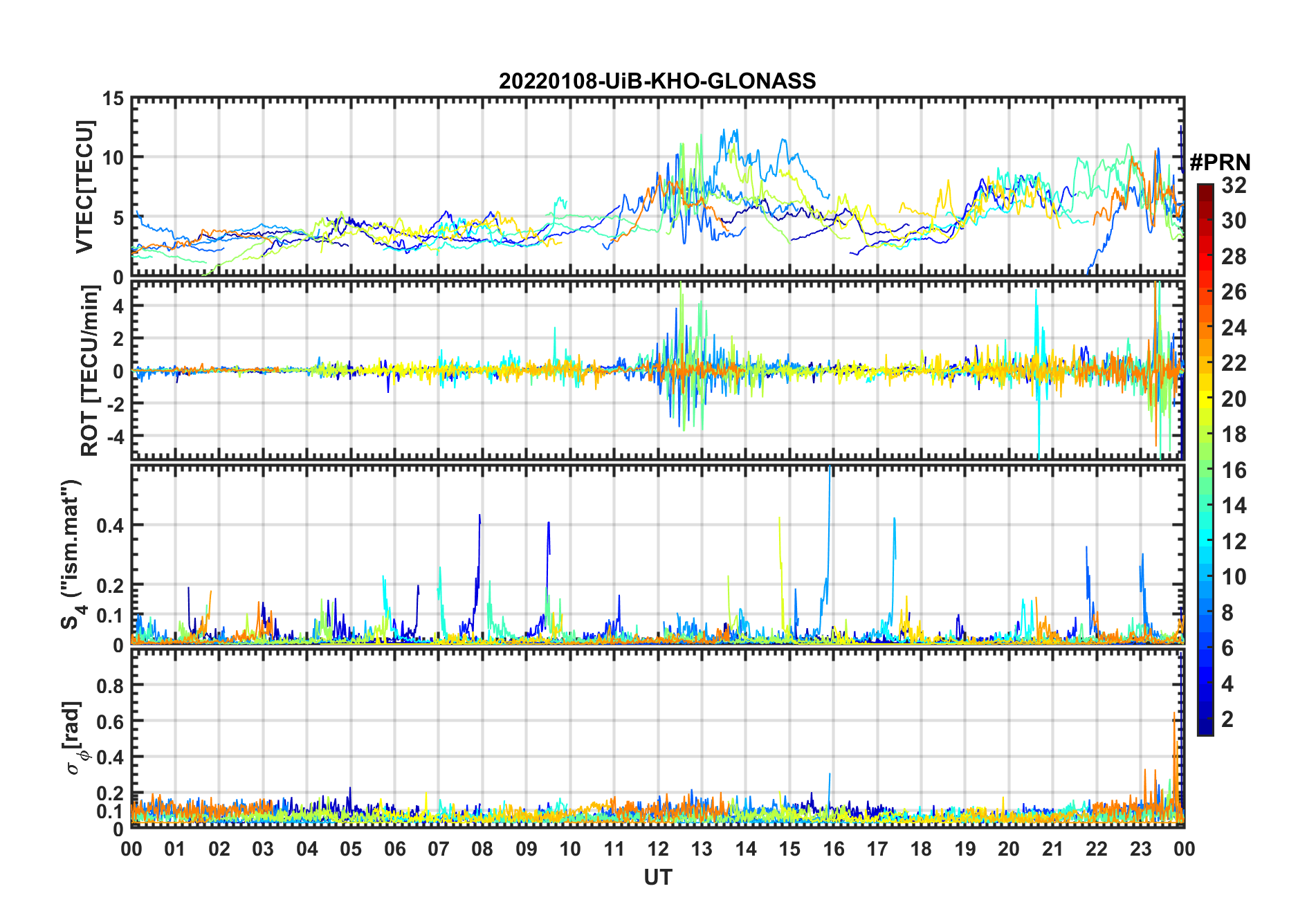Image resolution: width=1316 pixels, height=920 pixels.
Task: Select the x-axis hour label 19
Action: tap(965, 849)
